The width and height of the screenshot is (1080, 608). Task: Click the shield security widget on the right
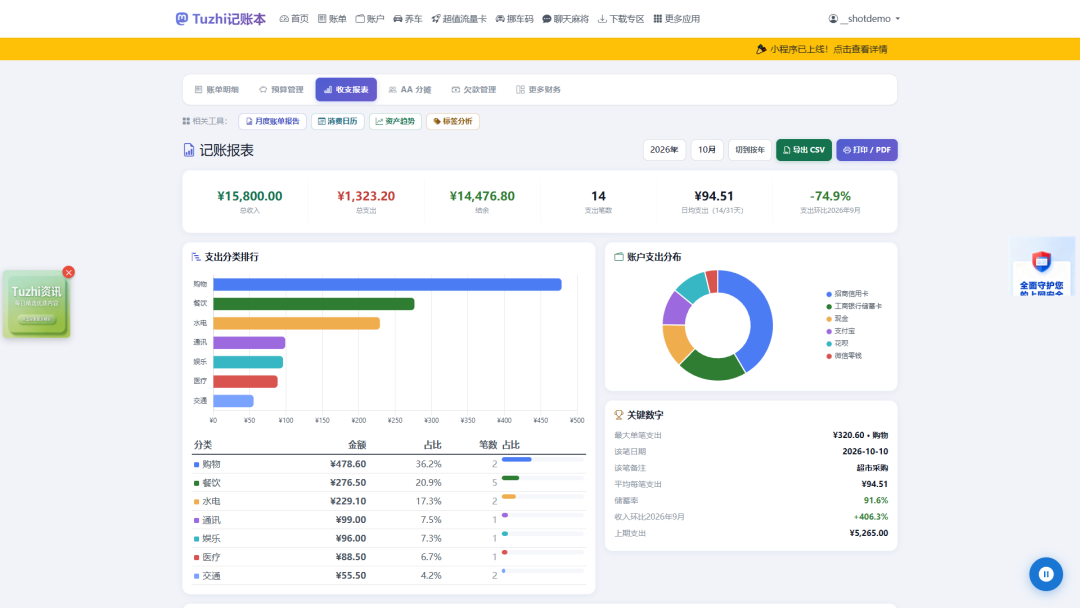[x=1042, y=267]
